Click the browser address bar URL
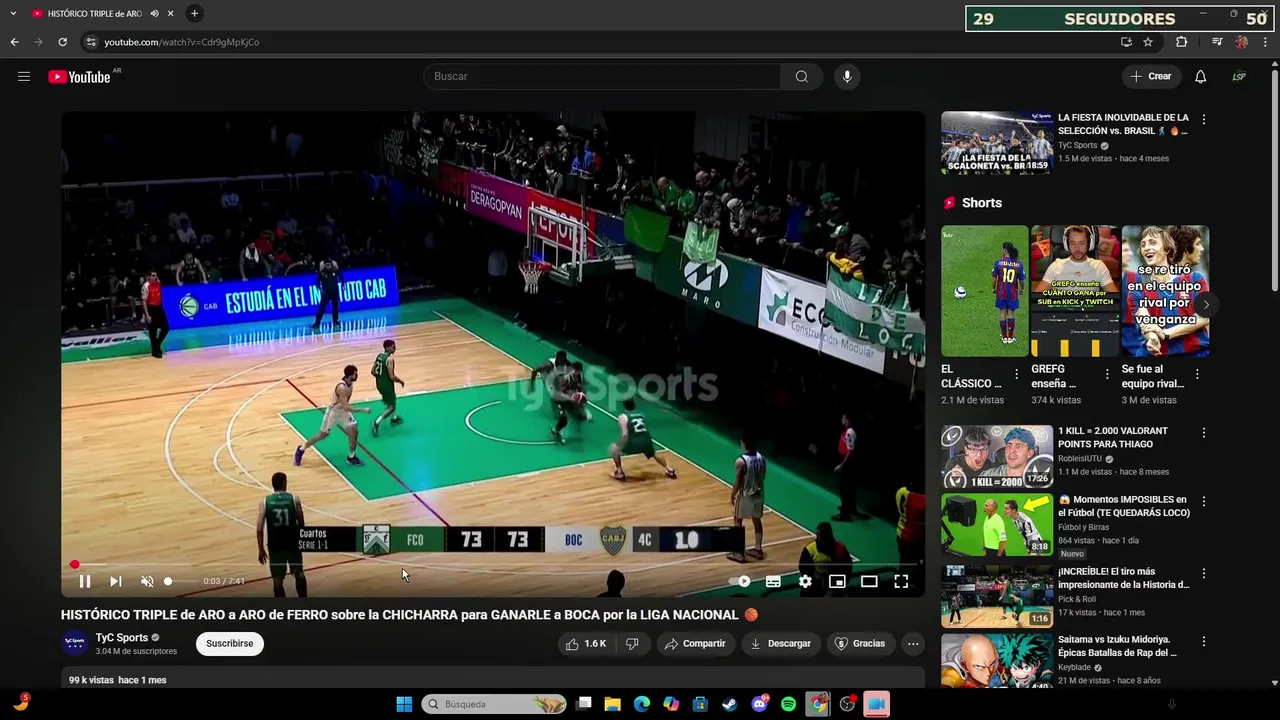The width and height of the screenshot is (1280, 720). coord(182,42)
